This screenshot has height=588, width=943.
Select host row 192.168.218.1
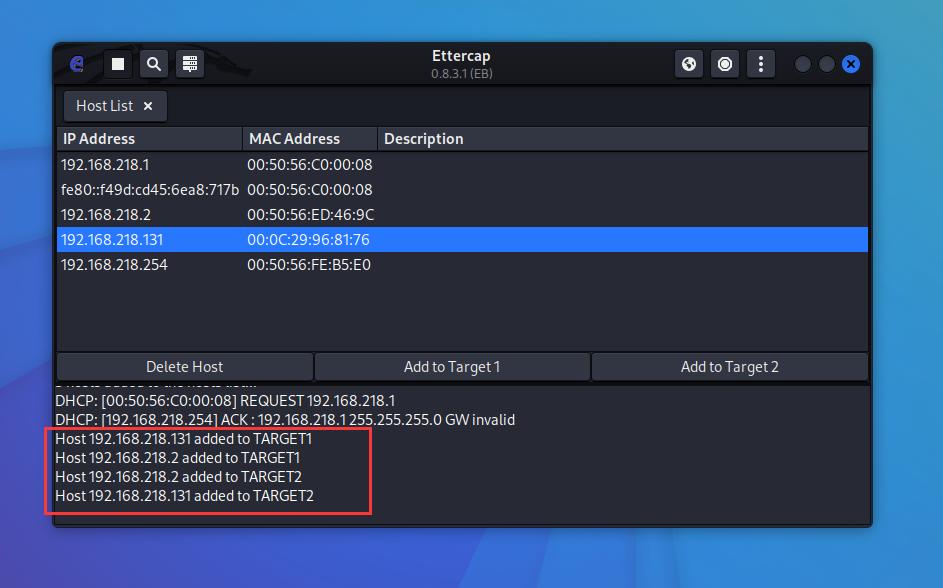[462, 165]
